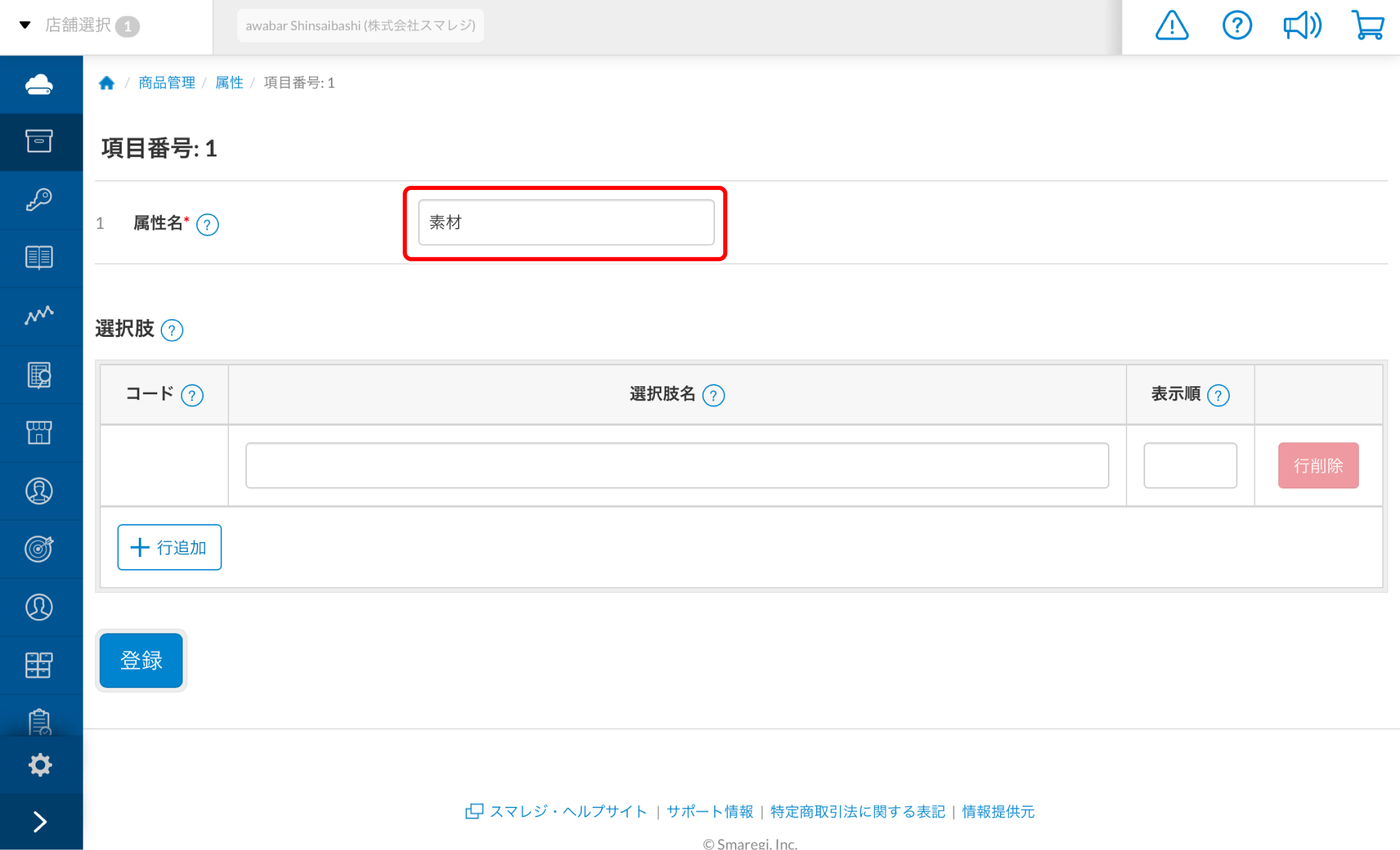1400x850 pixels.
Task: Go to 商品管理 breadcrumb link
Action: (167, 83)
